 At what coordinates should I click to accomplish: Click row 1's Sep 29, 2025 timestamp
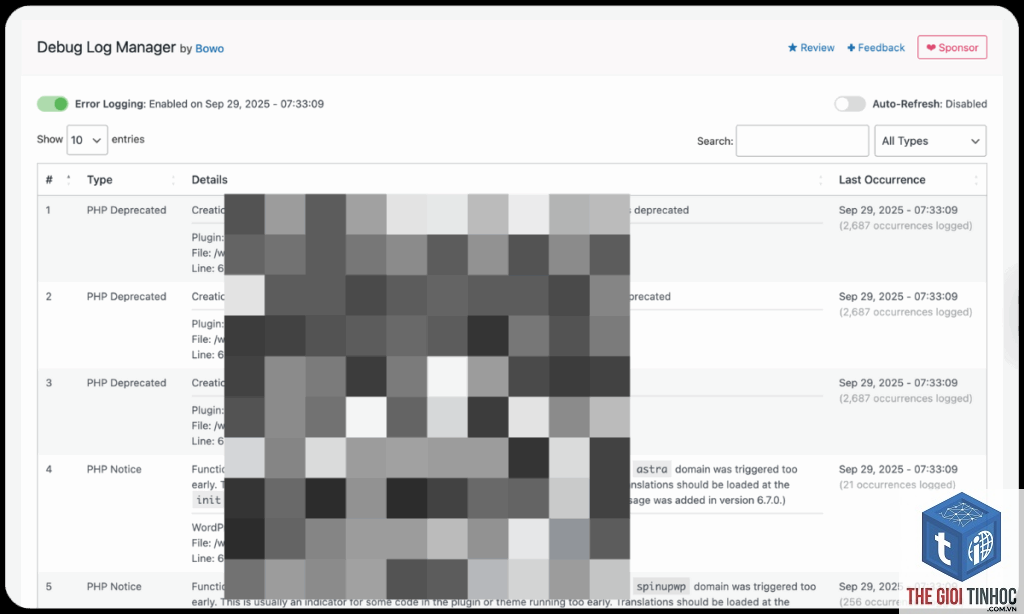[x=898, y=210]
